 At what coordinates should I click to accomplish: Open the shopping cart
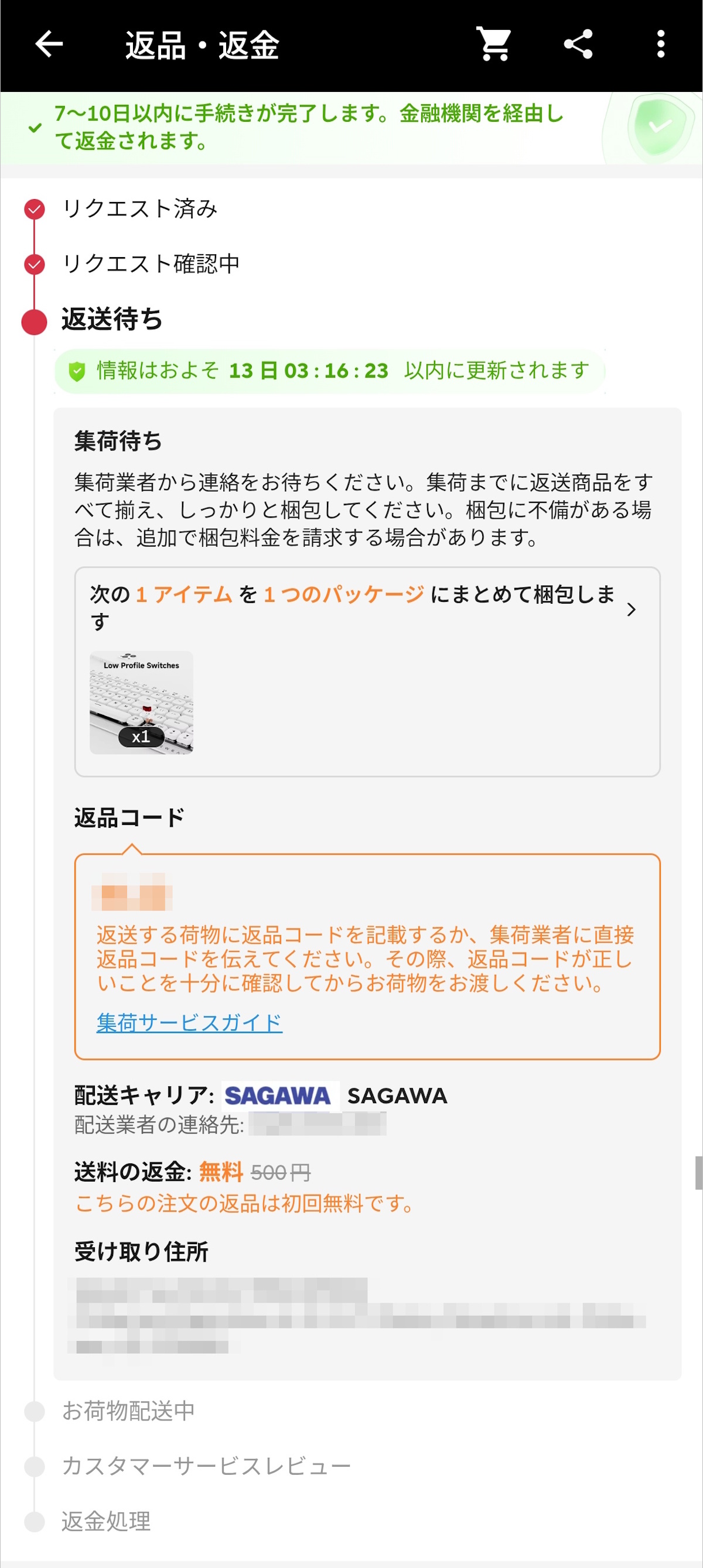coord(493,44)
